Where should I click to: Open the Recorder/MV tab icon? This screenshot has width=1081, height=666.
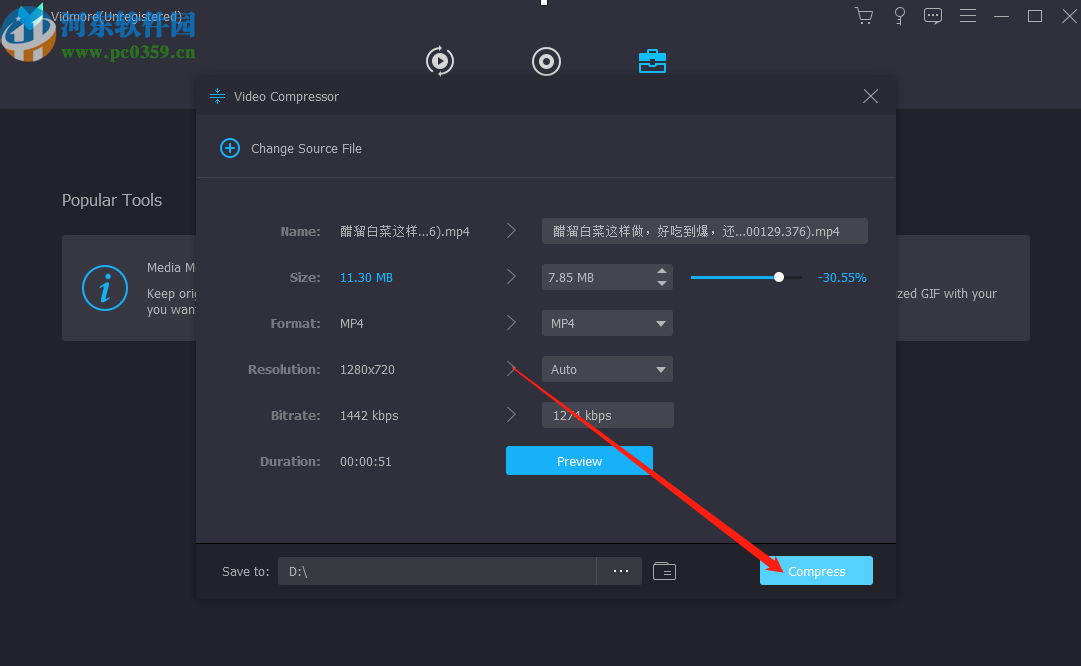546,61
